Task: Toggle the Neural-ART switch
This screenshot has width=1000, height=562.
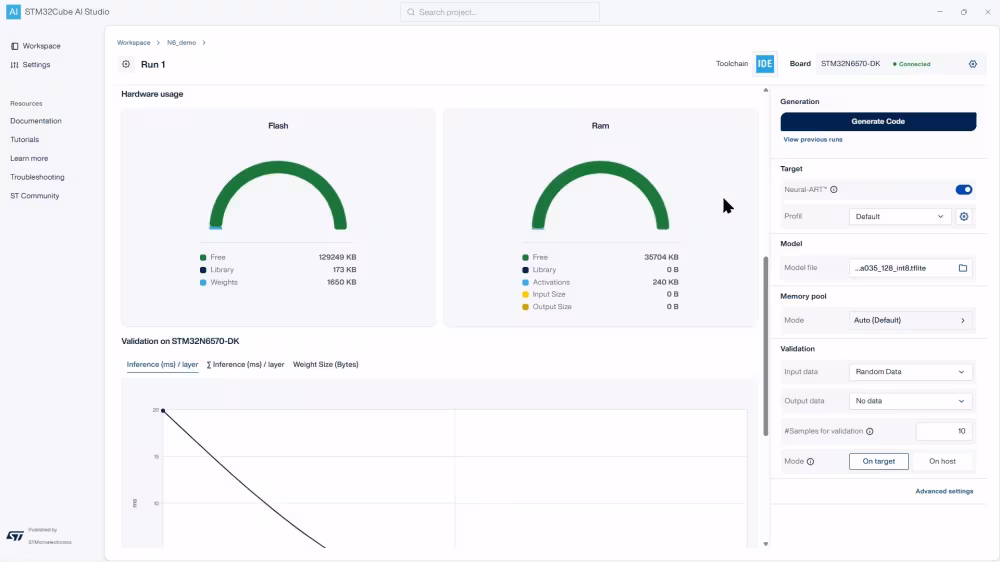Action: tap(964, 189)
